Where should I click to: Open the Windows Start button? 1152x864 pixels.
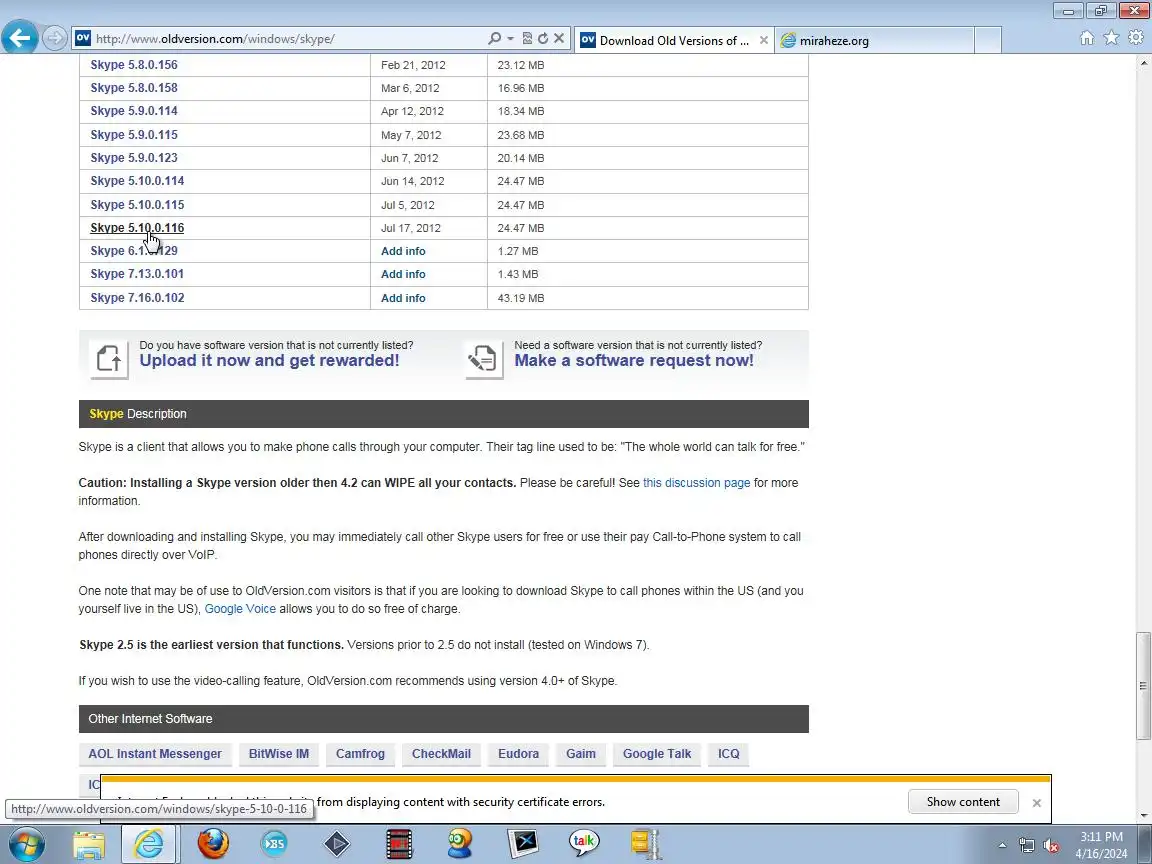click(27, 843)
